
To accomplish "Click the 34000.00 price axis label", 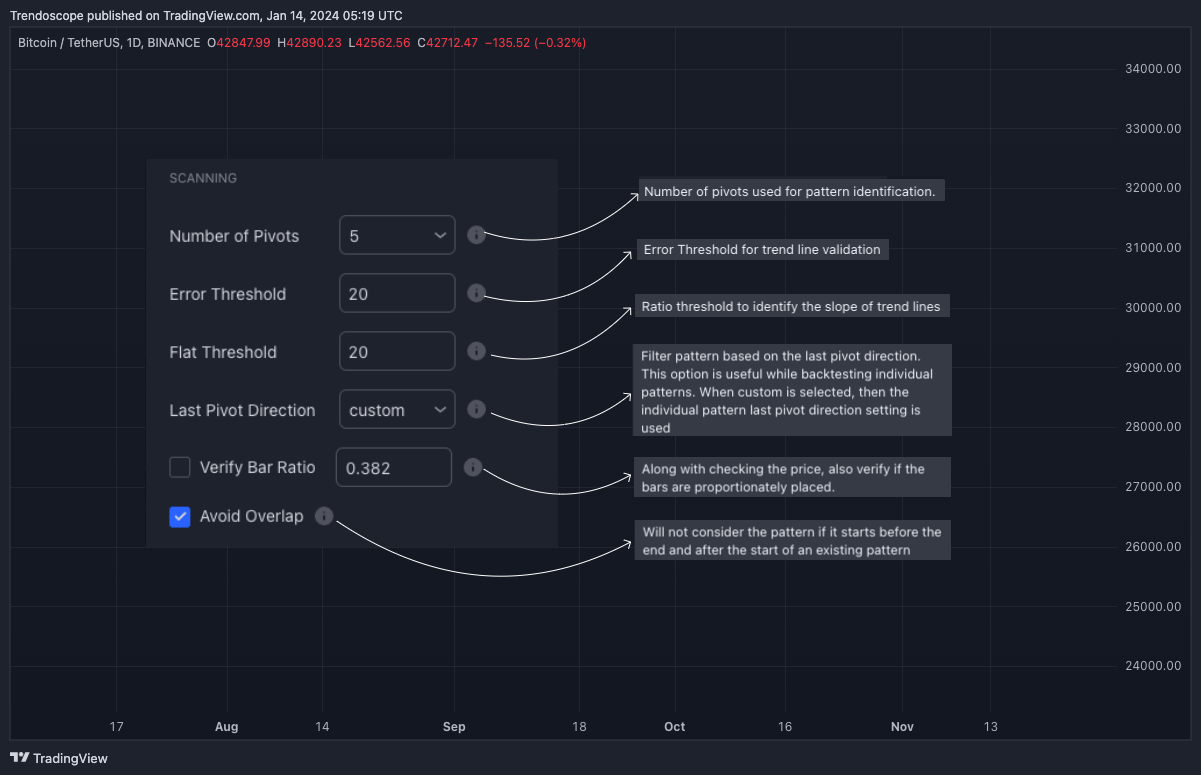I will pyautogui.click(x=1153, y=69).
